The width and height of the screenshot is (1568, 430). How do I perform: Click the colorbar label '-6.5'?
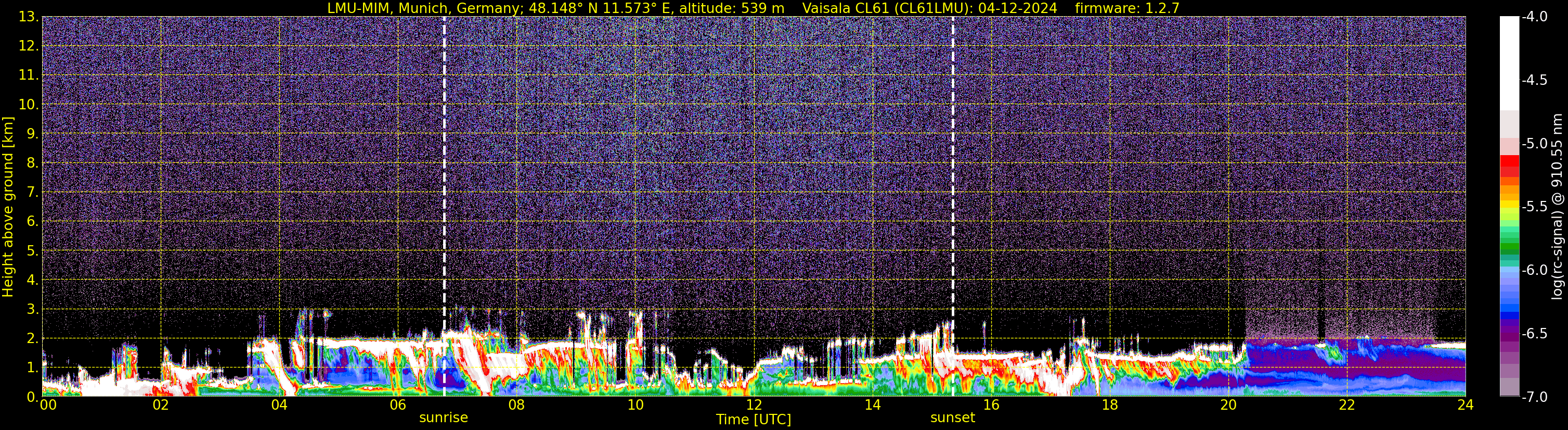[x=1535, y=334]
